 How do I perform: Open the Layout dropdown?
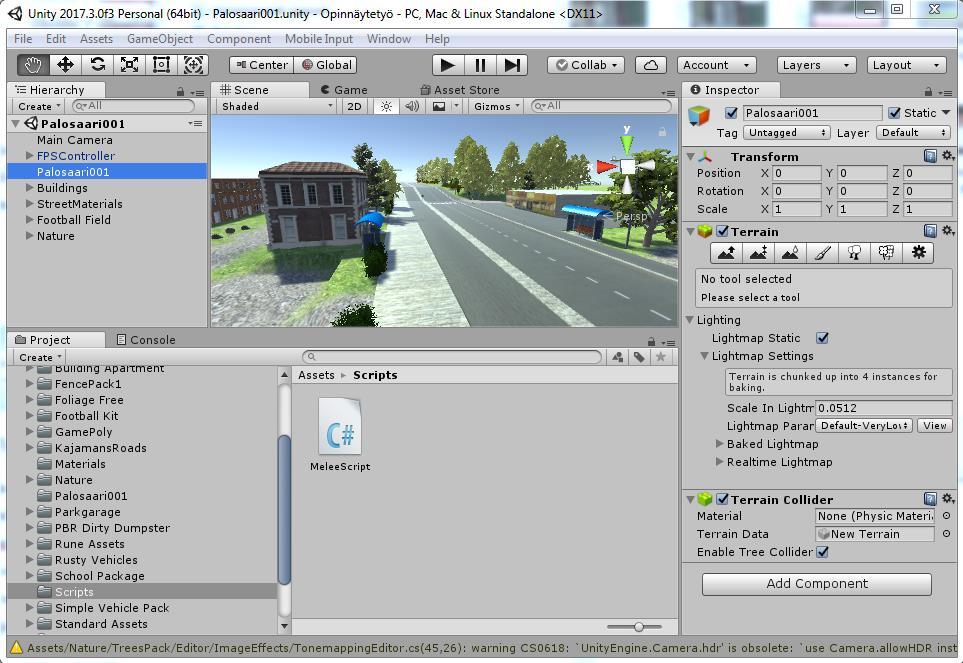pyautogui.click(x=906, y=65)
